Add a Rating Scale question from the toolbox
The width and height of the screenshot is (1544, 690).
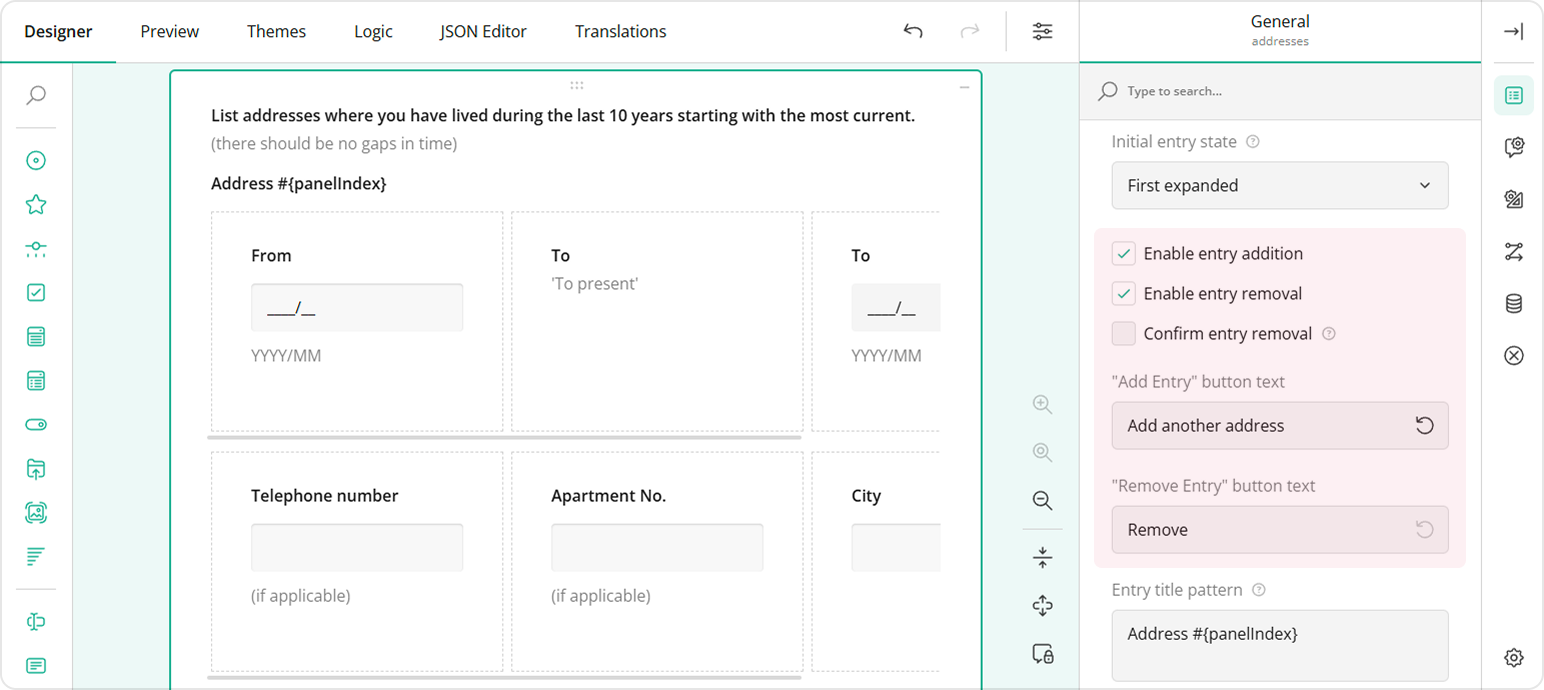click(x=35, y=203)
